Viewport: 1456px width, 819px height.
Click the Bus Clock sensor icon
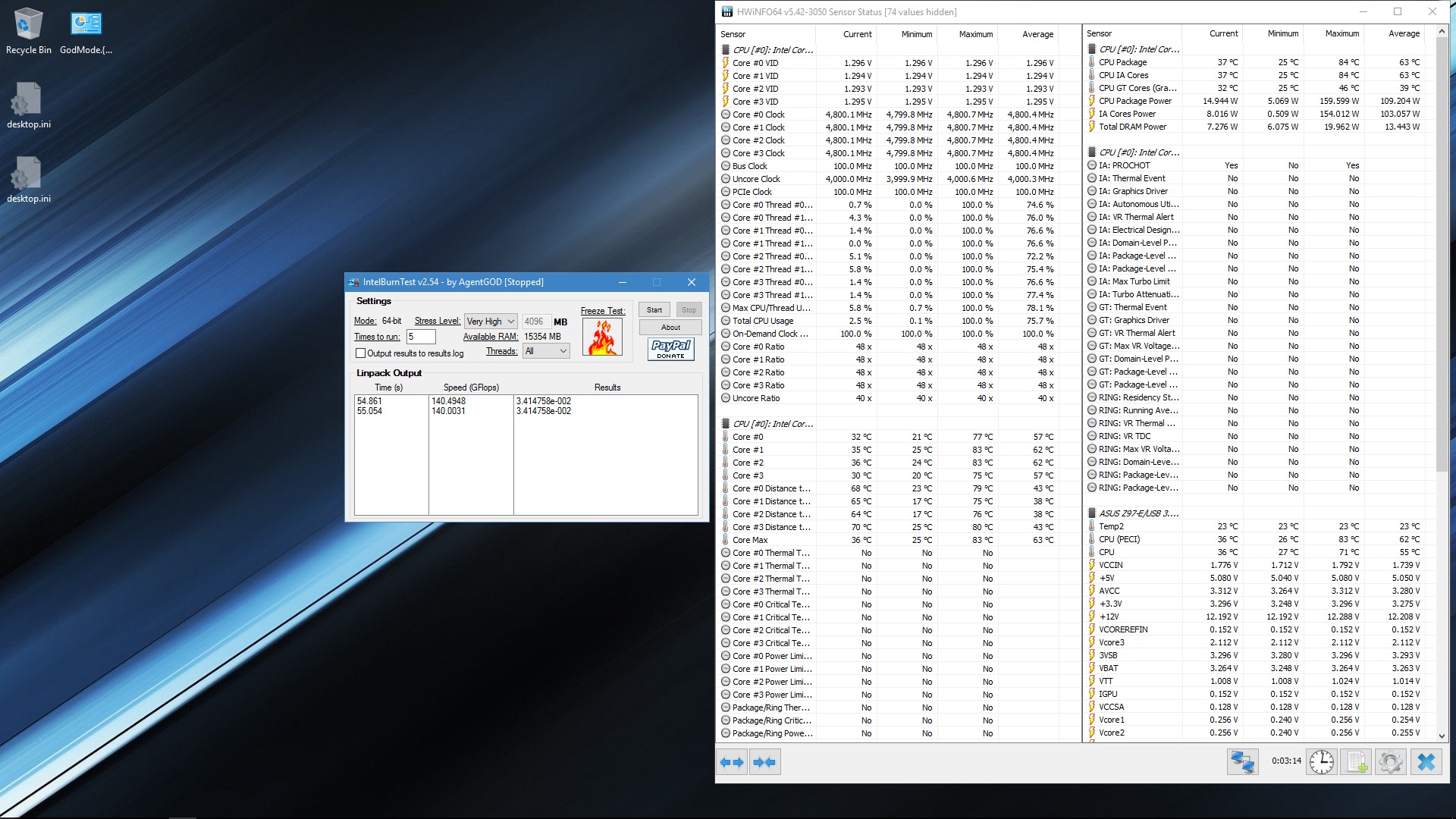[x=726, y=166]
